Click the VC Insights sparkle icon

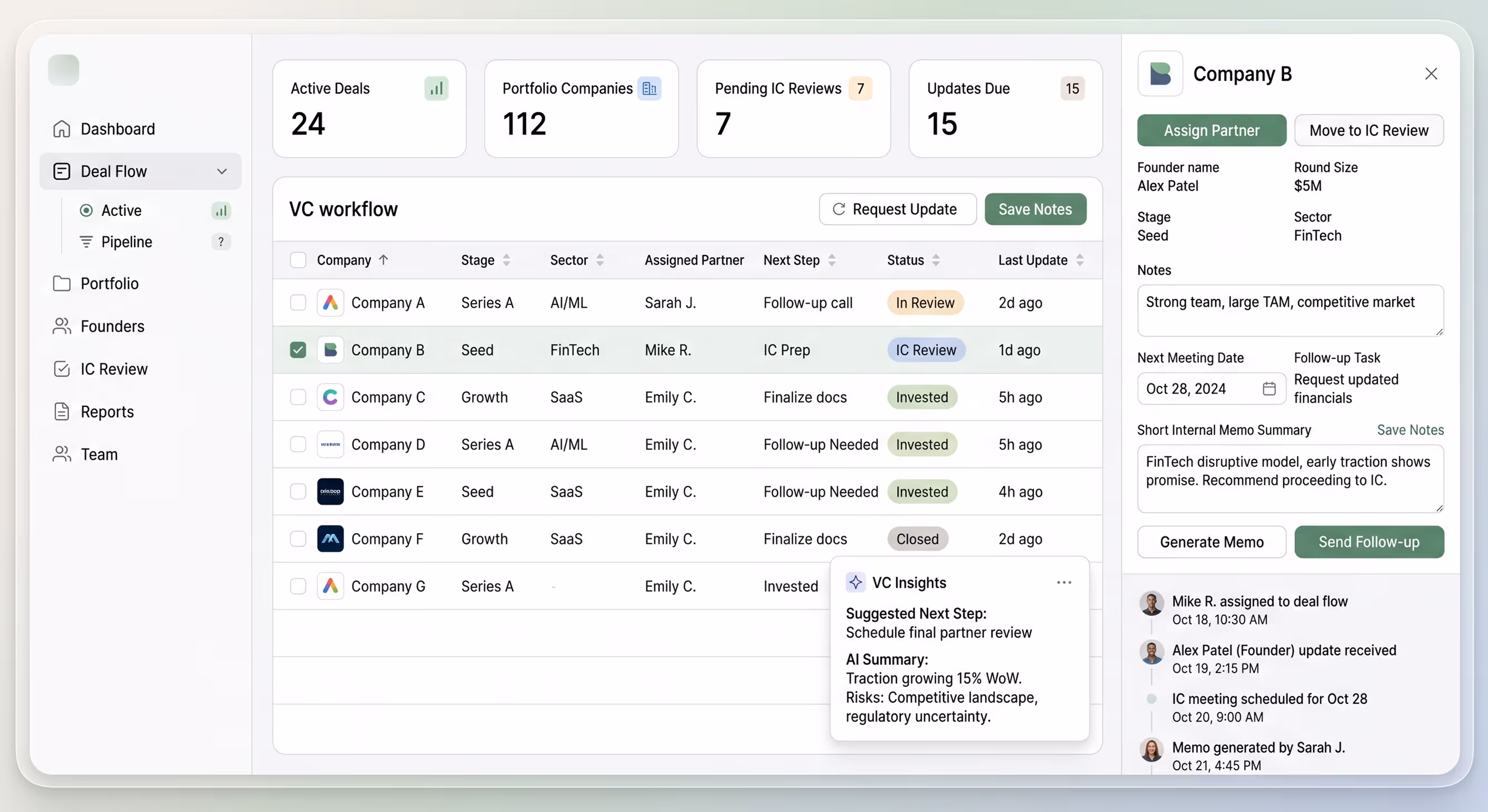(x=856, y=582)
